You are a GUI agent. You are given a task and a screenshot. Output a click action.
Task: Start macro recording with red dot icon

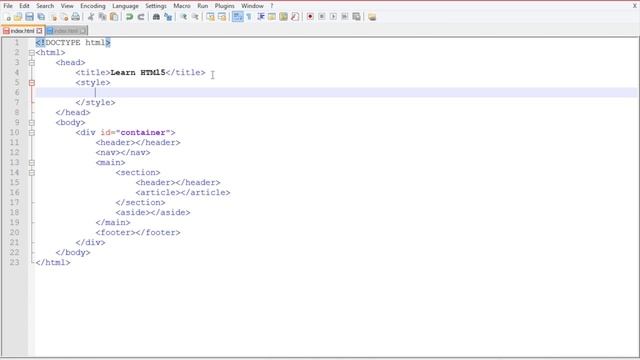(310, 17)
